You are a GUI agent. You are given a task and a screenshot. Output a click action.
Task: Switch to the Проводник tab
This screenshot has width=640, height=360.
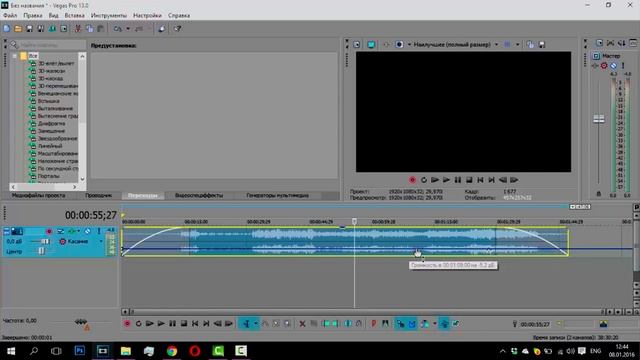(98, 196)
